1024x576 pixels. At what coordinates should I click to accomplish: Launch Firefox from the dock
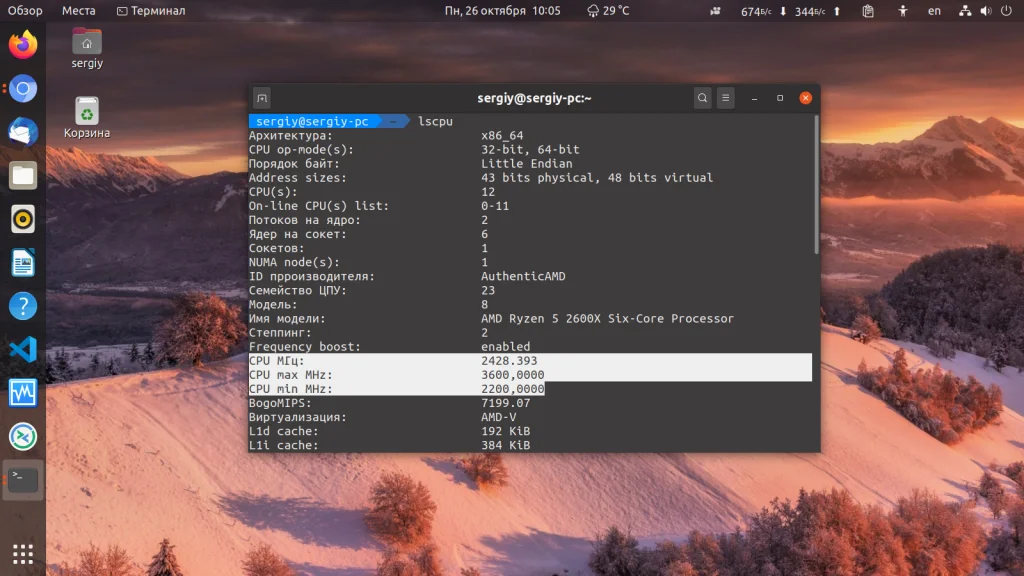(x=23, y=45)
